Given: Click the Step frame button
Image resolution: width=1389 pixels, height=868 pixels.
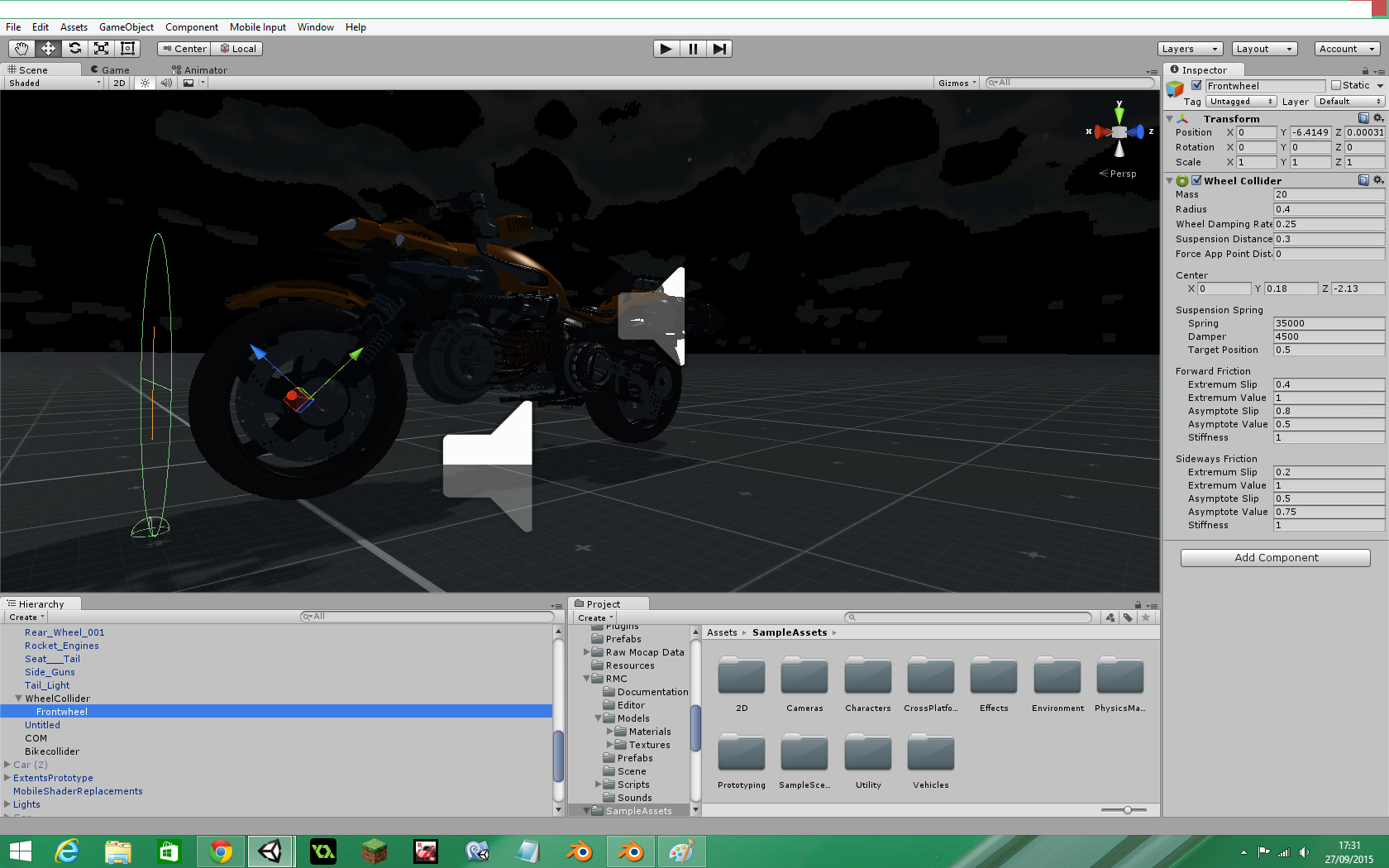Looking at the screenshot, I should click(719, 49).
